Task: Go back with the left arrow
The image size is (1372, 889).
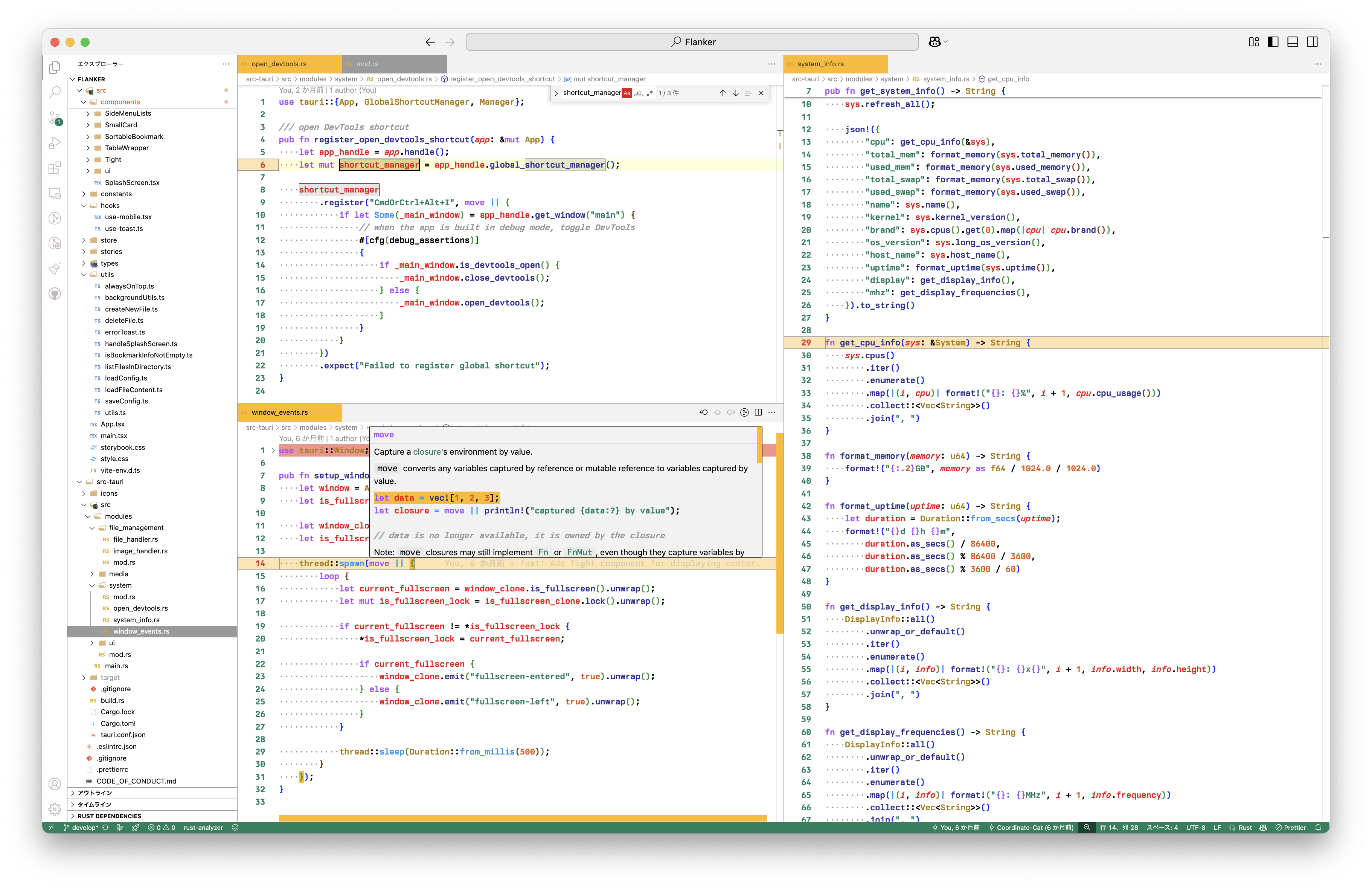Action: pos(430,42)
